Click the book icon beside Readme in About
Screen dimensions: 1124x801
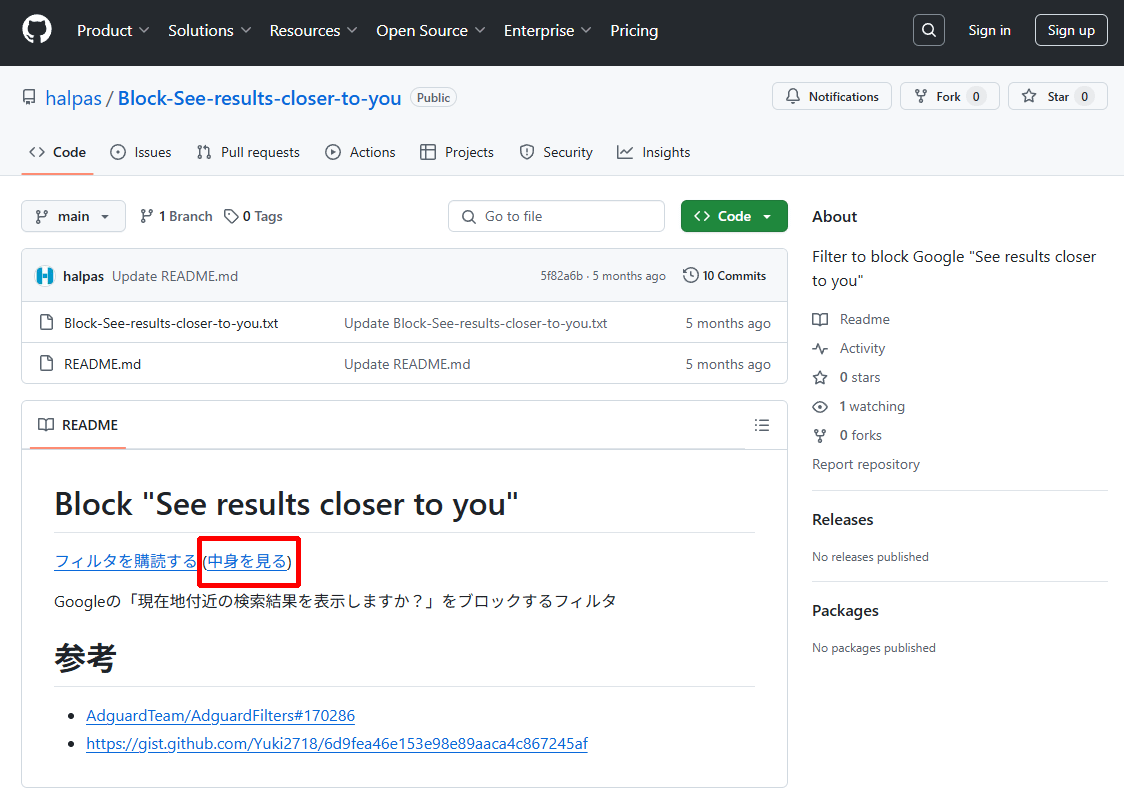click(820, 319)
